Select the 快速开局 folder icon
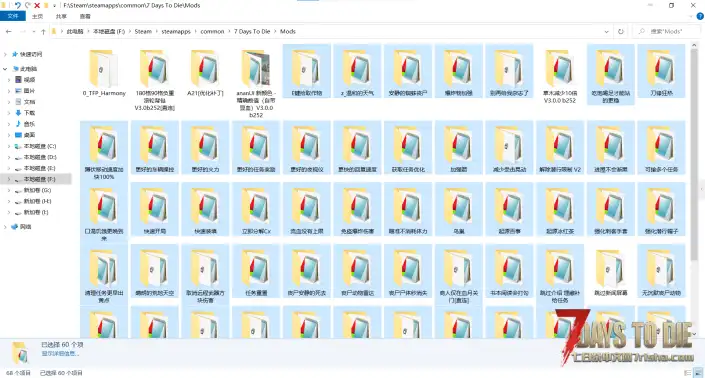Screen dimensions: 705x378 click(x=154, y=207)
